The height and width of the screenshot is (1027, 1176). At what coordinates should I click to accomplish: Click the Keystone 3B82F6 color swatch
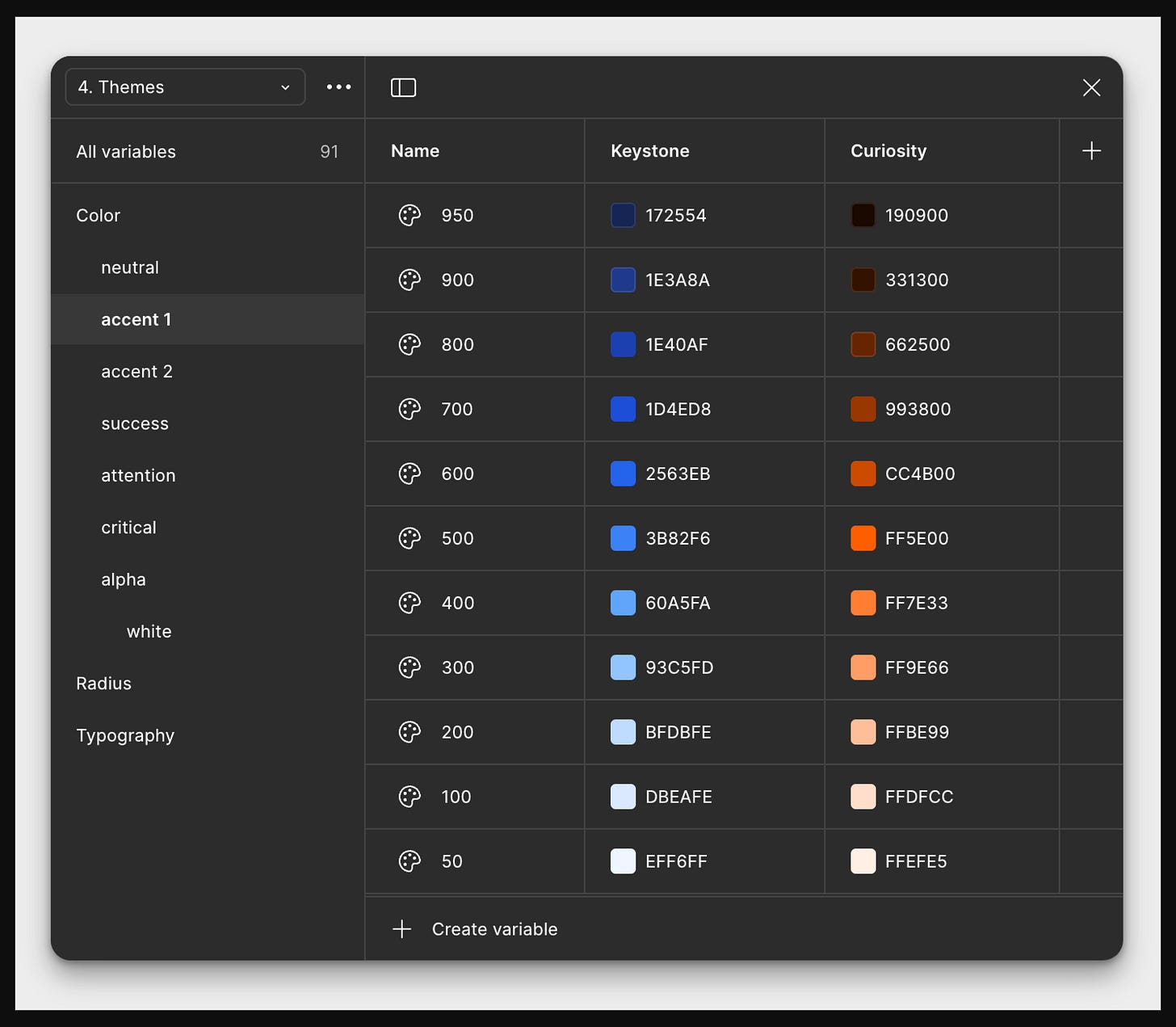coord(623,538)
